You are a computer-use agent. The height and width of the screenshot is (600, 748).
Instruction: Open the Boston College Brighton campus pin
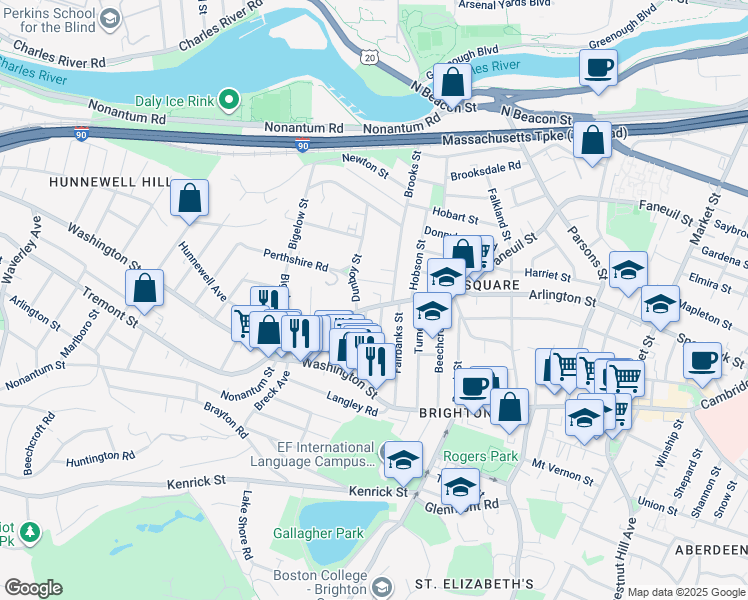(x=382, y=587)
